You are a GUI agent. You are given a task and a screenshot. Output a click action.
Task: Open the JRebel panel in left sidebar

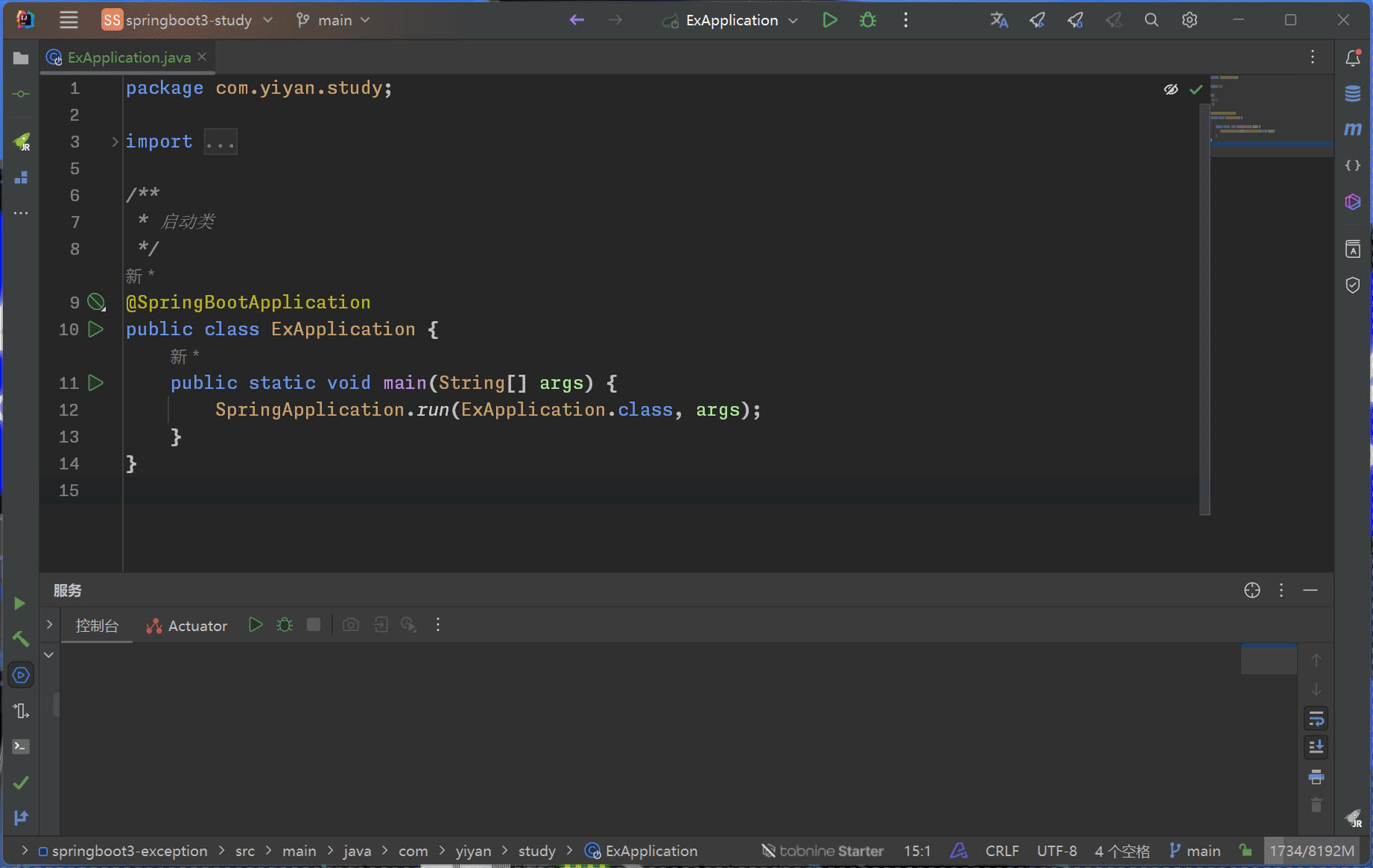coord(21,142)
